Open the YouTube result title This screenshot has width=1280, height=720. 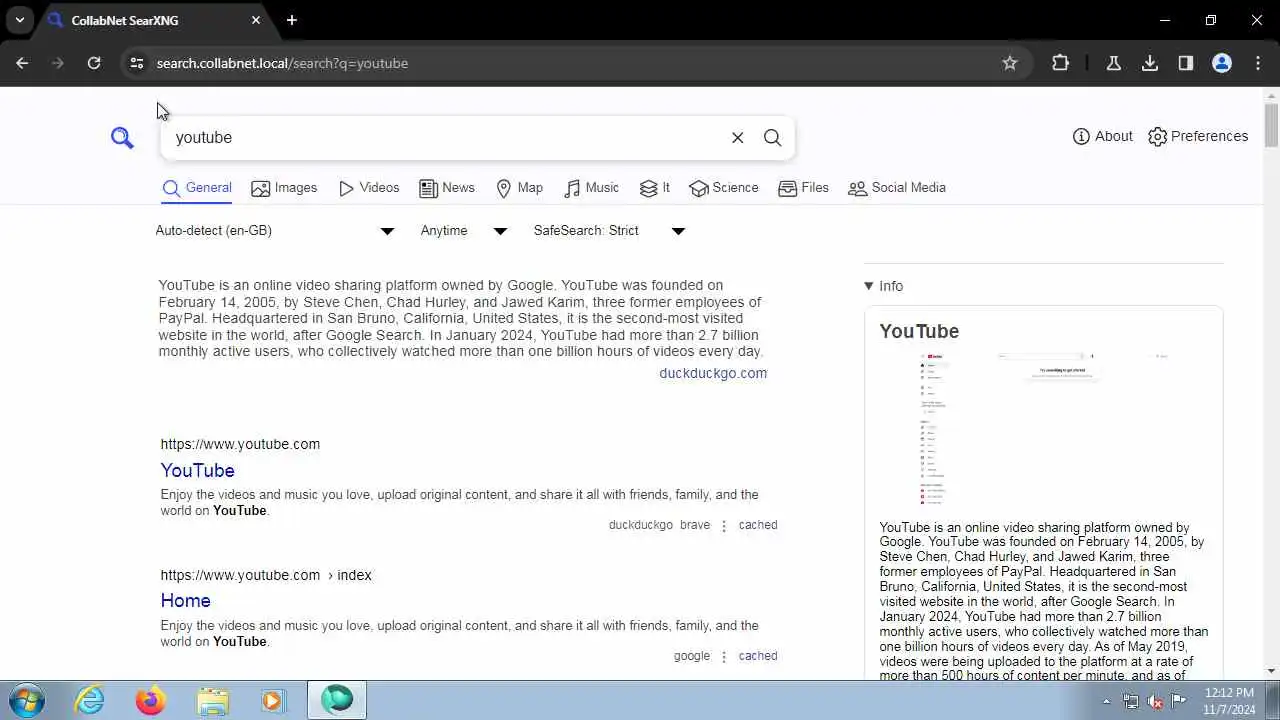coord(198,470)
